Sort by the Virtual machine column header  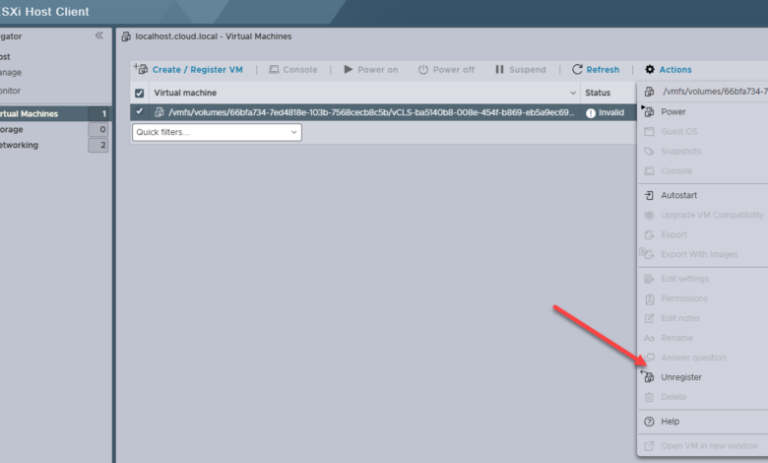coord(185,93)
